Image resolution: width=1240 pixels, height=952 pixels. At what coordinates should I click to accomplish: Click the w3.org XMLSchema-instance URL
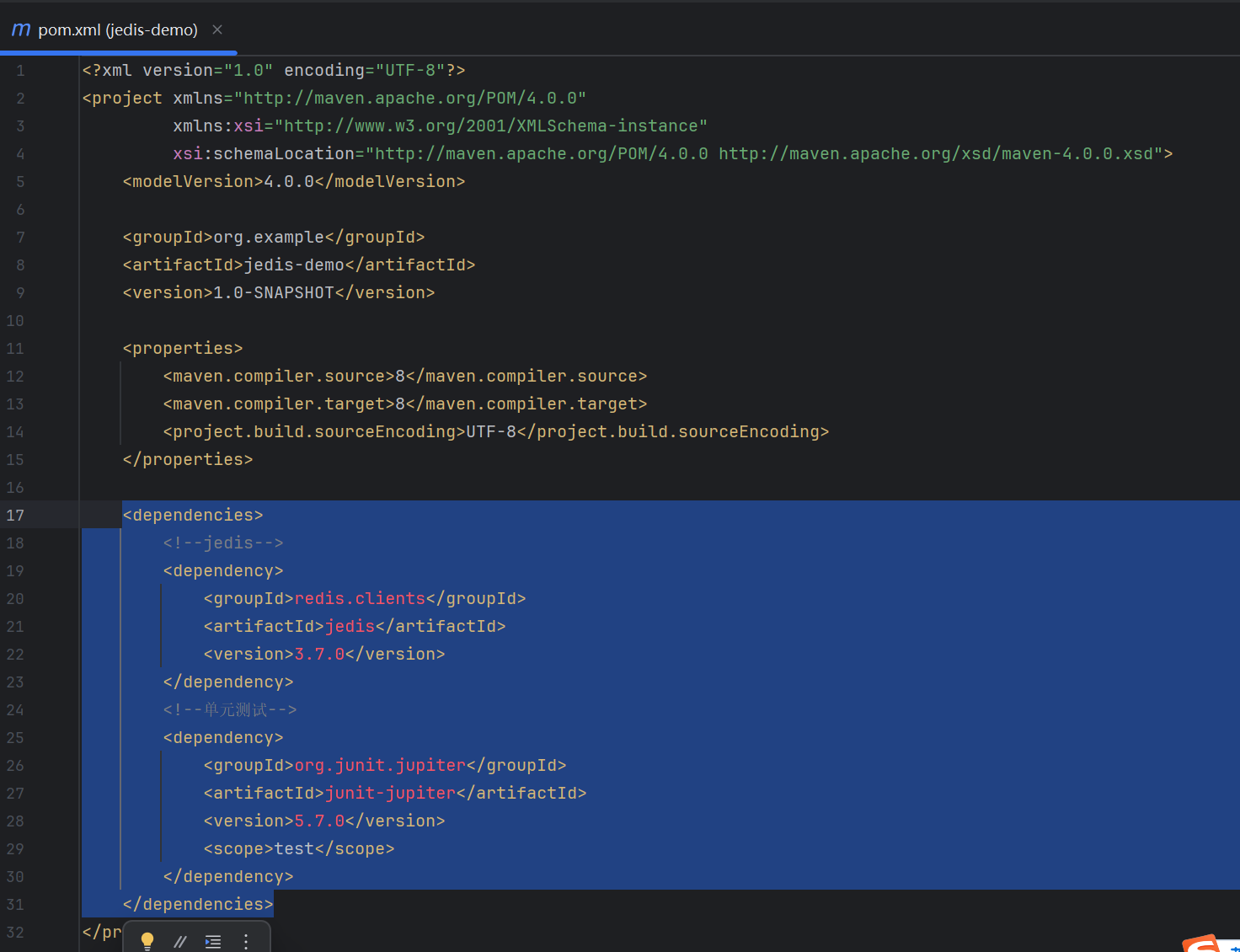point(491,126)
